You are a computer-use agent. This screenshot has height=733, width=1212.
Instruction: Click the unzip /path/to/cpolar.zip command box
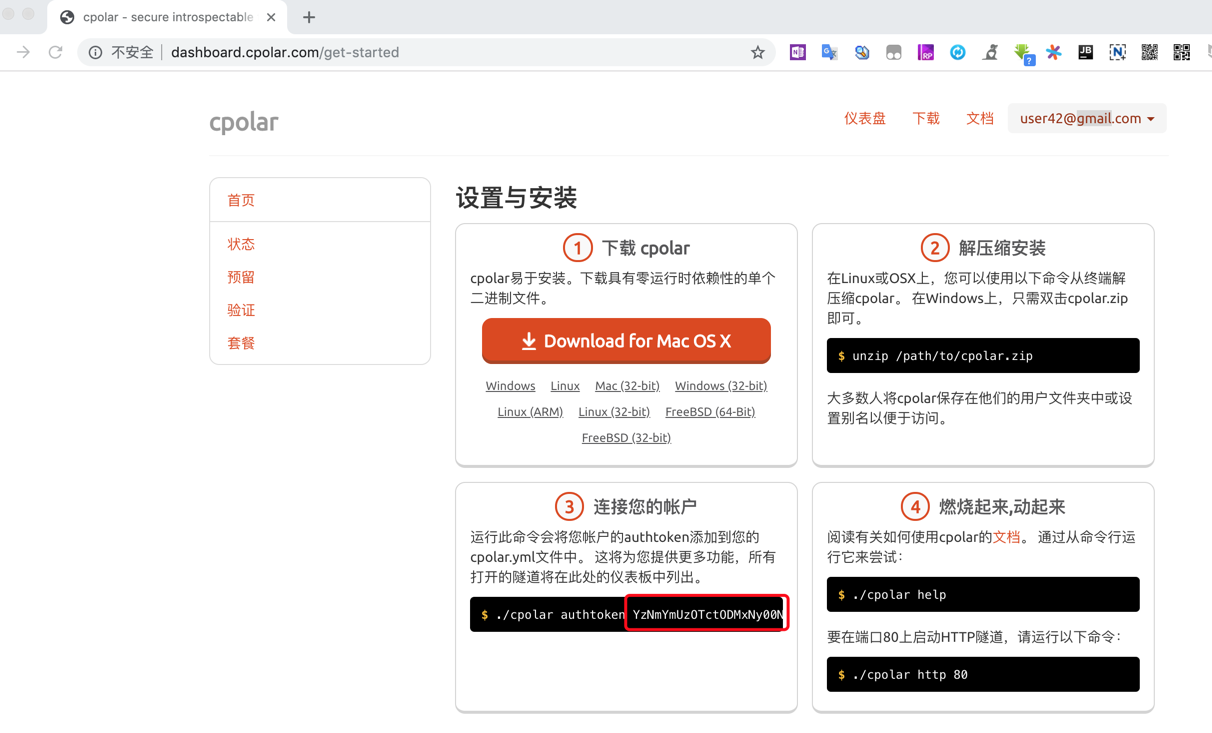point(983,356)
